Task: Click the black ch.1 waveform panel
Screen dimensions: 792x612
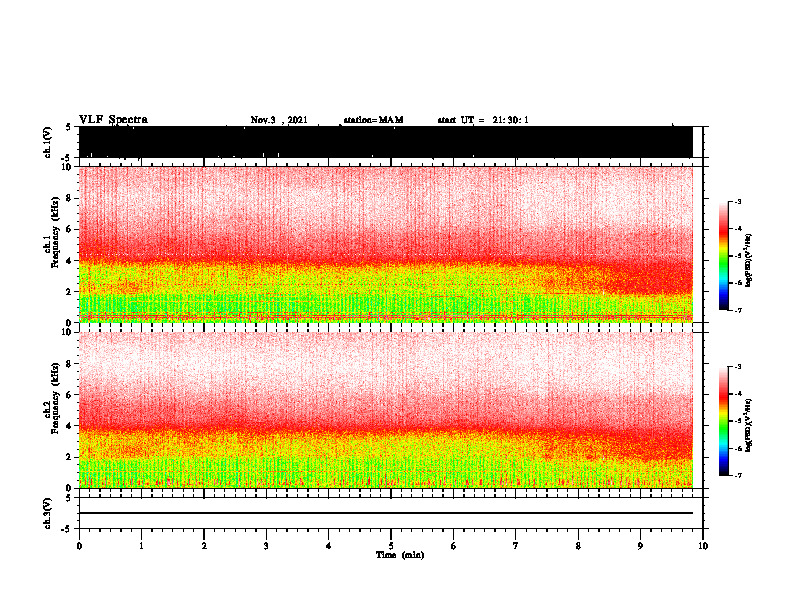Action: point(386,142)
